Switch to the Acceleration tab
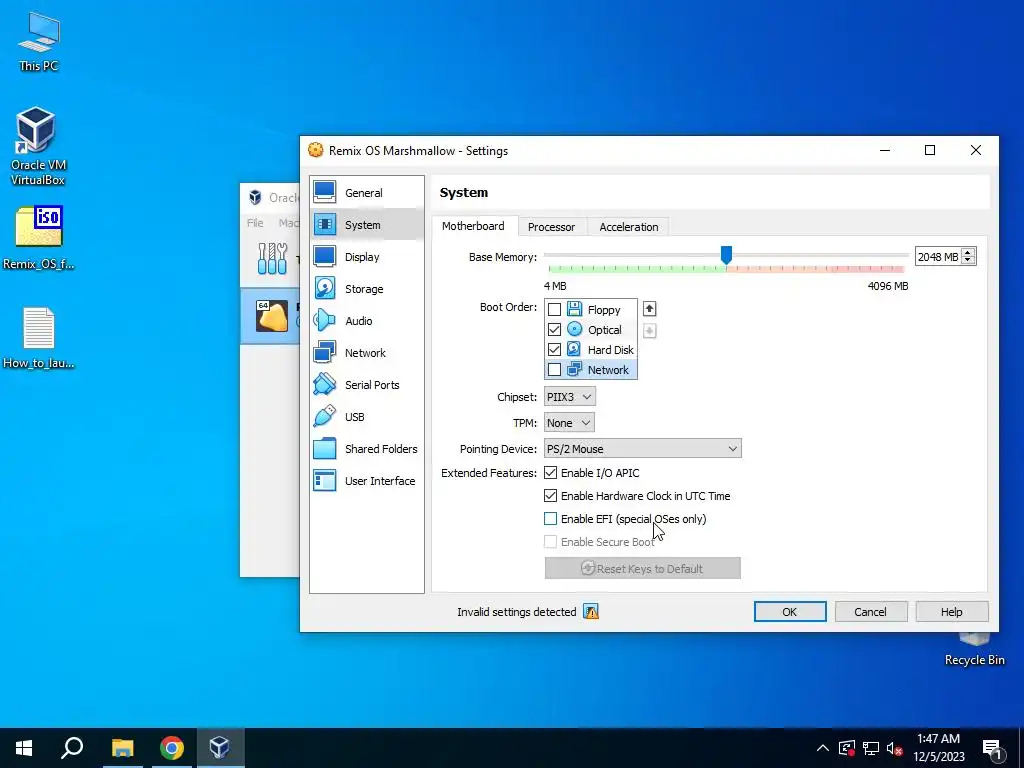The width and height of the screenshot is (1024, 768). click(x=629, y=227)
